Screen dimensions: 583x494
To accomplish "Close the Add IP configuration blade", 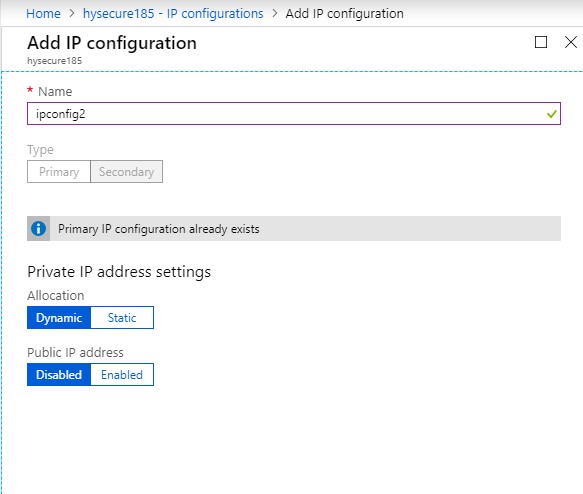I will point(571,42).
